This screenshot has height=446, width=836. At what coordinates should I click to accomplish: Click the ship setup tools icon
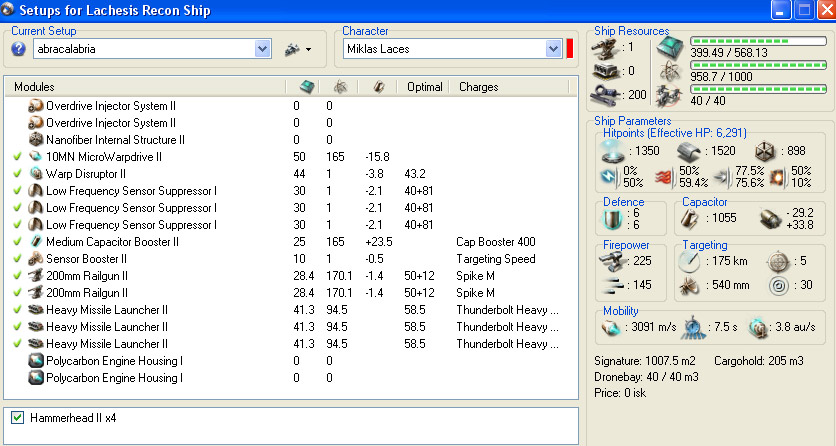[292, 48]
